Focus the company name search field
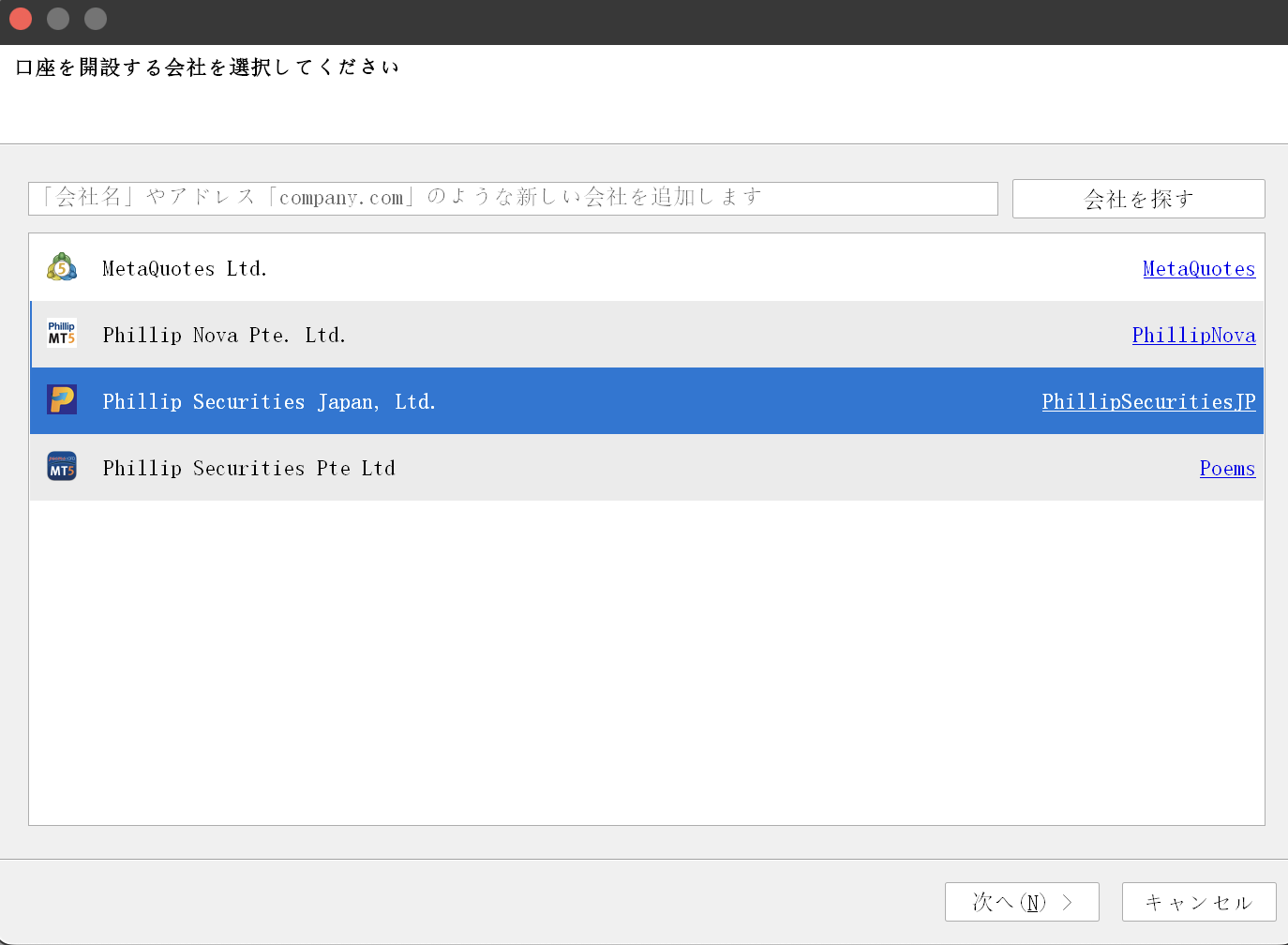1288x945 pixels. [x=513, y=198]
